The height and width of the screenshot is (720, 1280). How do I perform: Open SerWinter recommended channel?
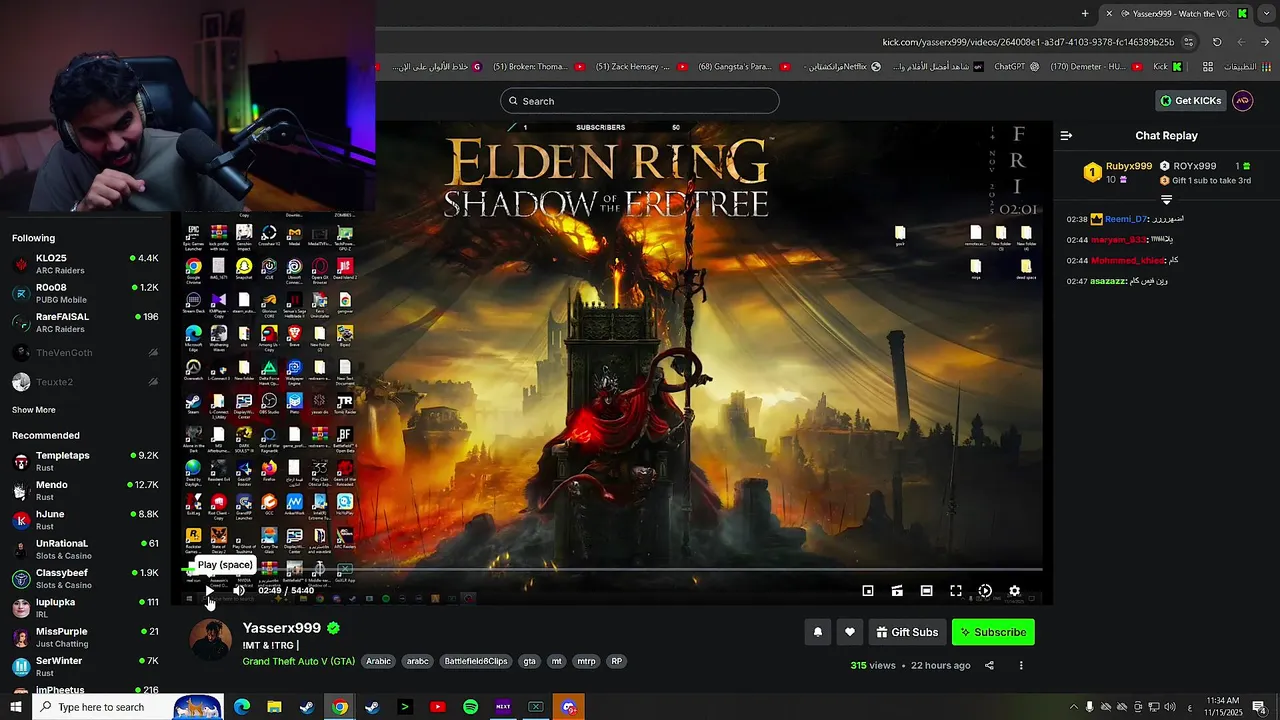coord(85,666)
